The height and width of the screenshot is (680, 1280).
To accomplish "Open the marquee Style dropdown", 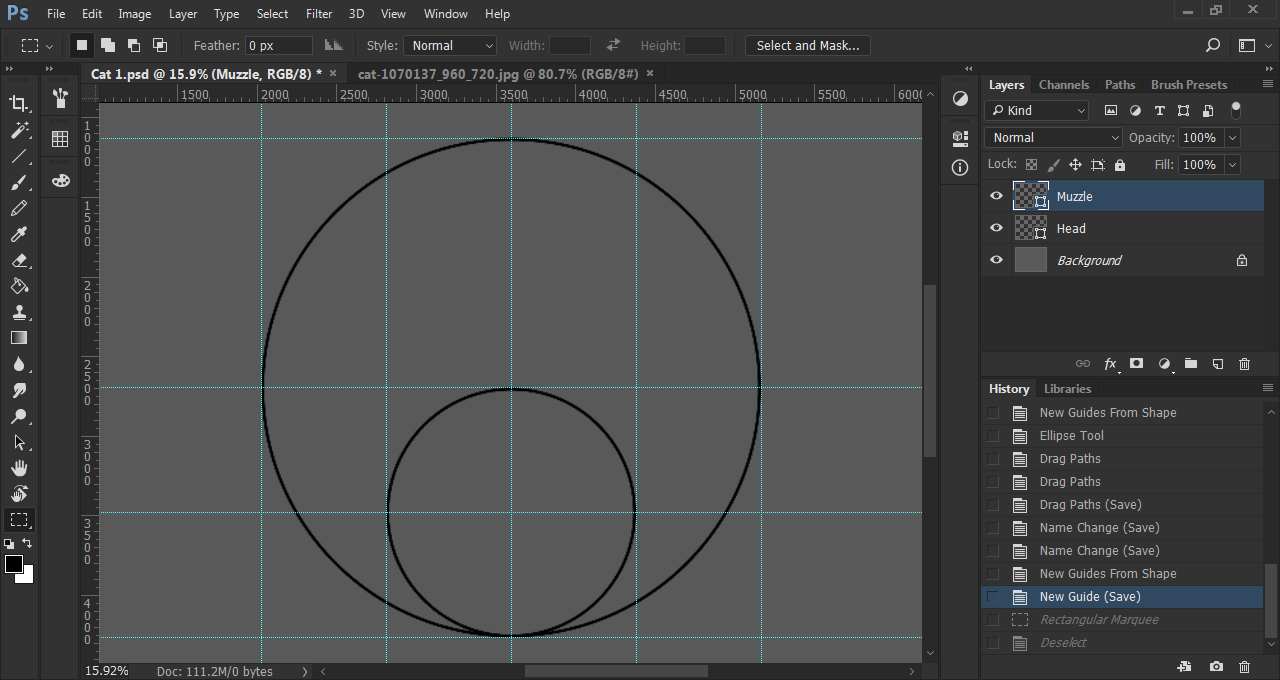I will (450, 46).
